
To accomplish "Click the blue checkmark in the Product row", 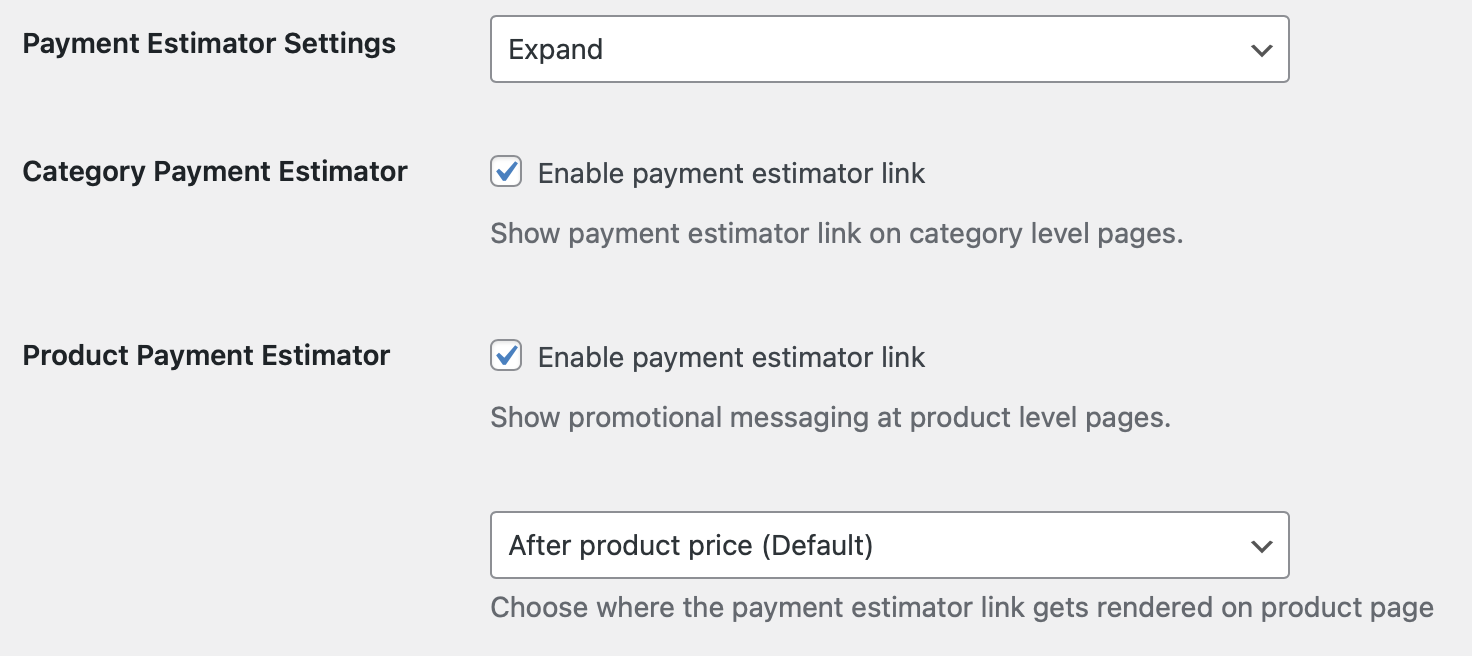I will coord(507,355).
